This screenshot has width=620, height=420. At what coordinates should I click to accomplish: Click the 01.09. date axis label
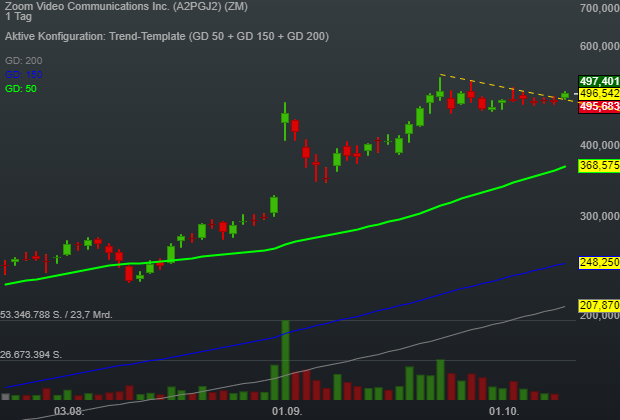[287, 411]
